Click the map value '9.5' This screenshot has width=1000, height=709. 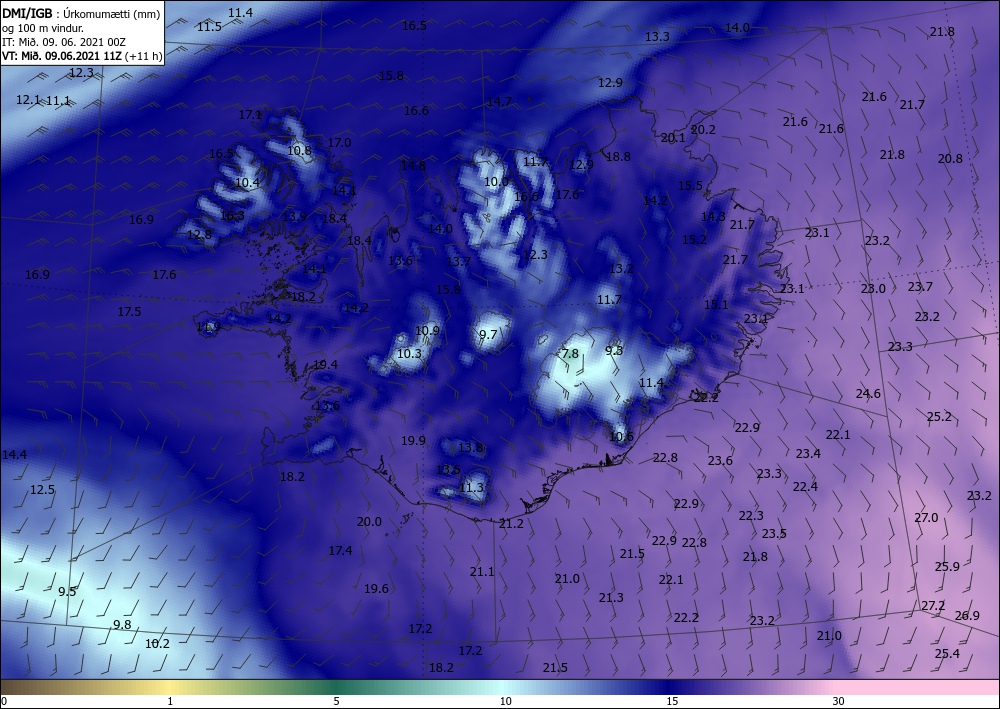[x=67, y=591]
